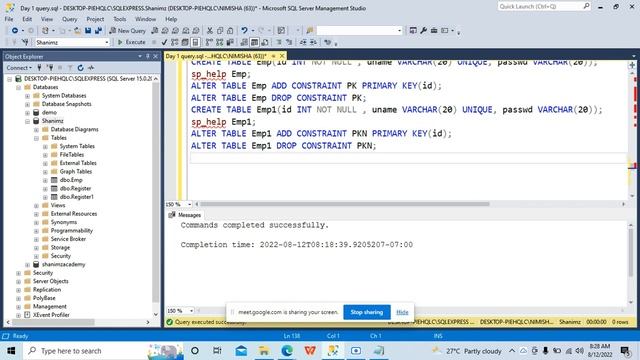640x360 pixels.
Task: Click the Increase Indent icon
Action: (313, 42)
